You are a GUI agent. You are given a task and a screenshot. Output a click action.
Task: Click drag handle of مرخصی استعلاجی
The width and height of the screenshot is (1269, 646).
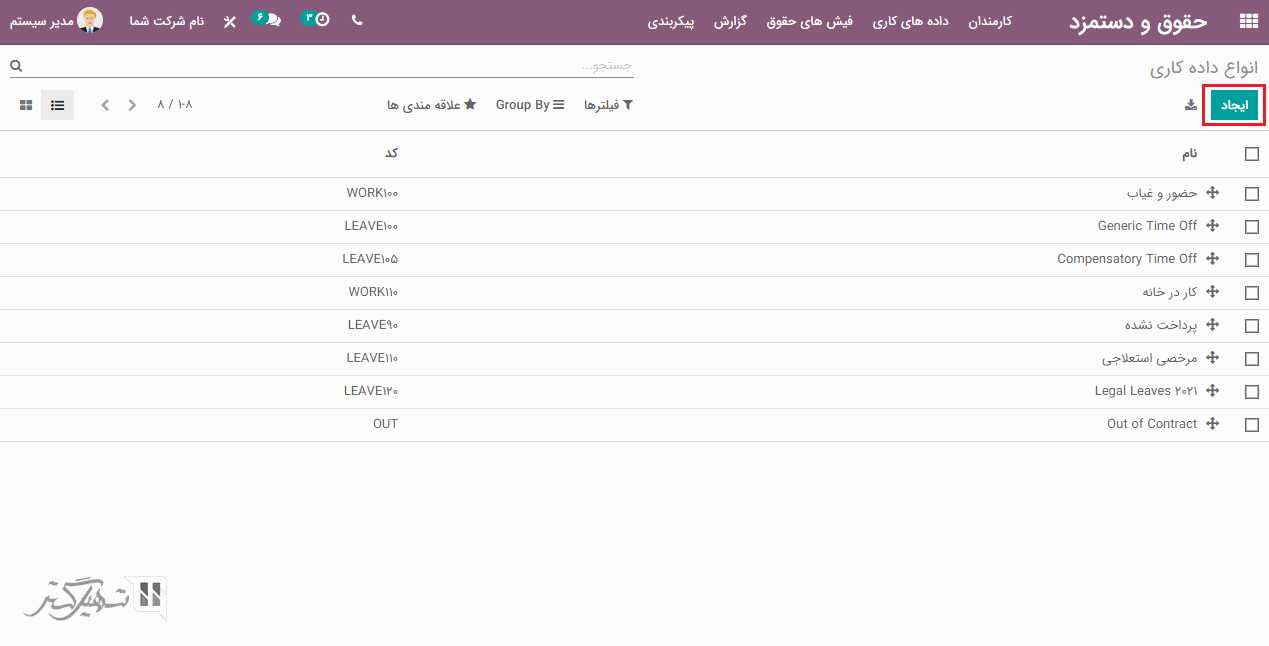1212,358
